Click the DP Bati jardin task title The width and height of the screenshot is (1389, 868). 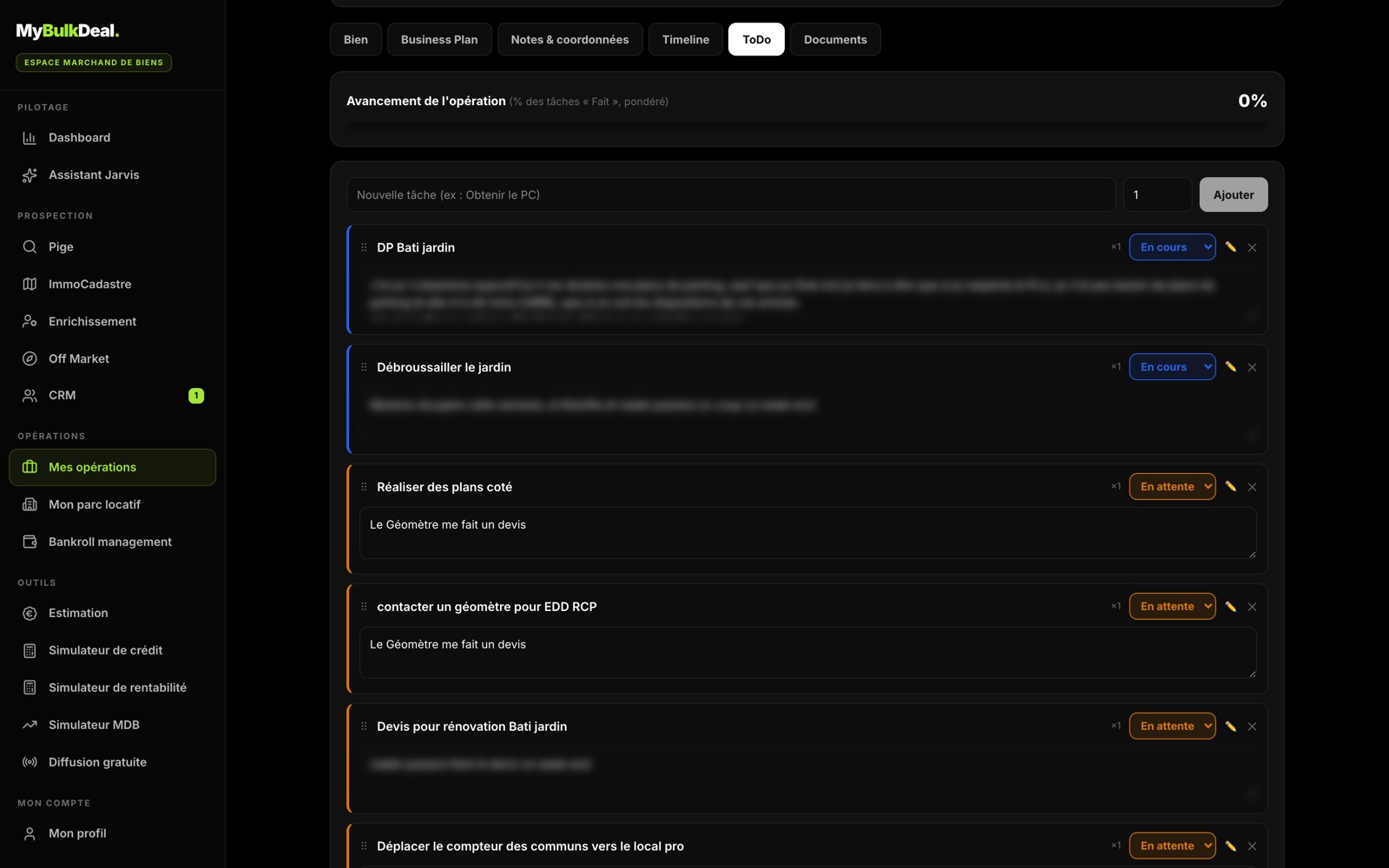click(416, 247)
